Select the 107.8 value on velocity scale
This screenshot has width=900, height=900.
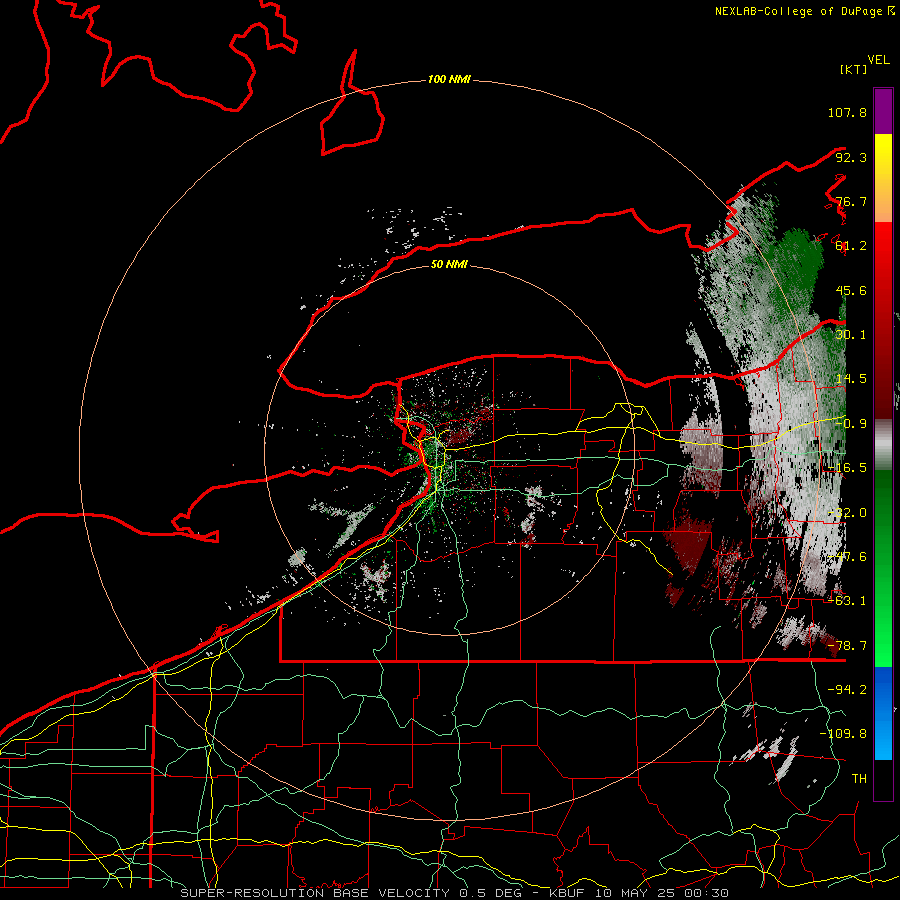pos(847,112)
